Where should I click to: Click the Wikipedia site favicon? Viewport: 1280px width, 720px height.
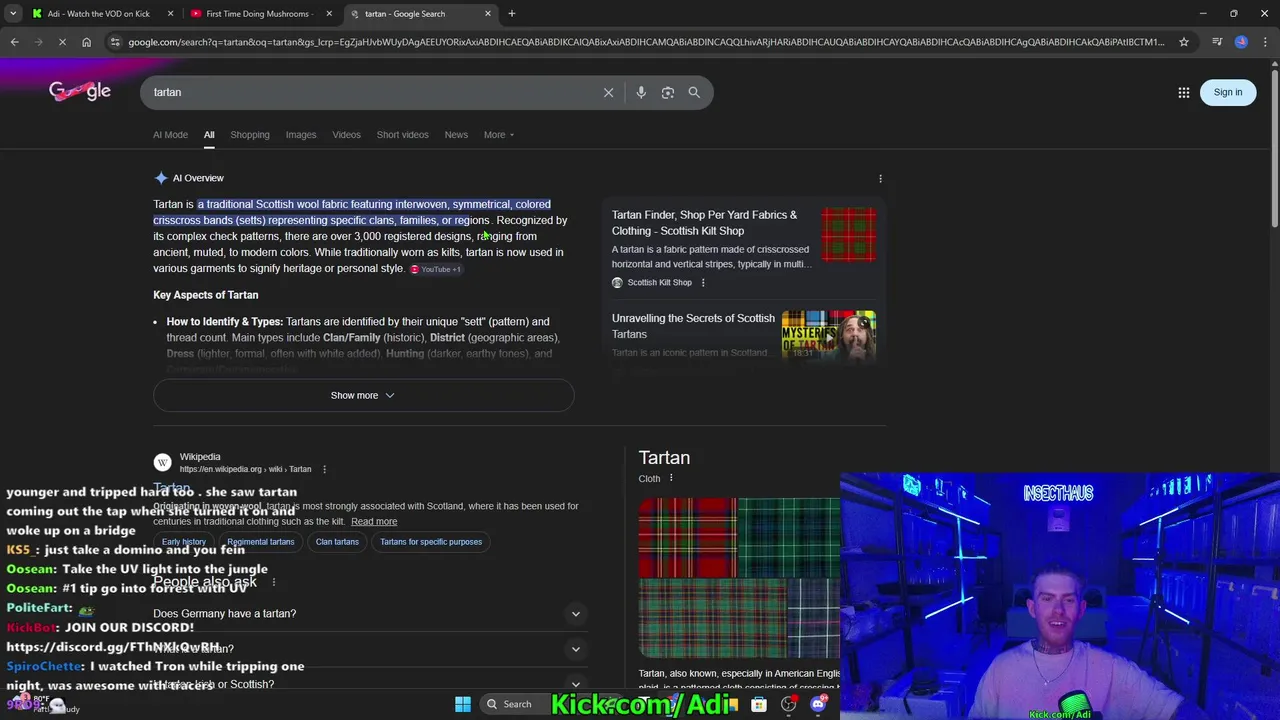point(162,462)
